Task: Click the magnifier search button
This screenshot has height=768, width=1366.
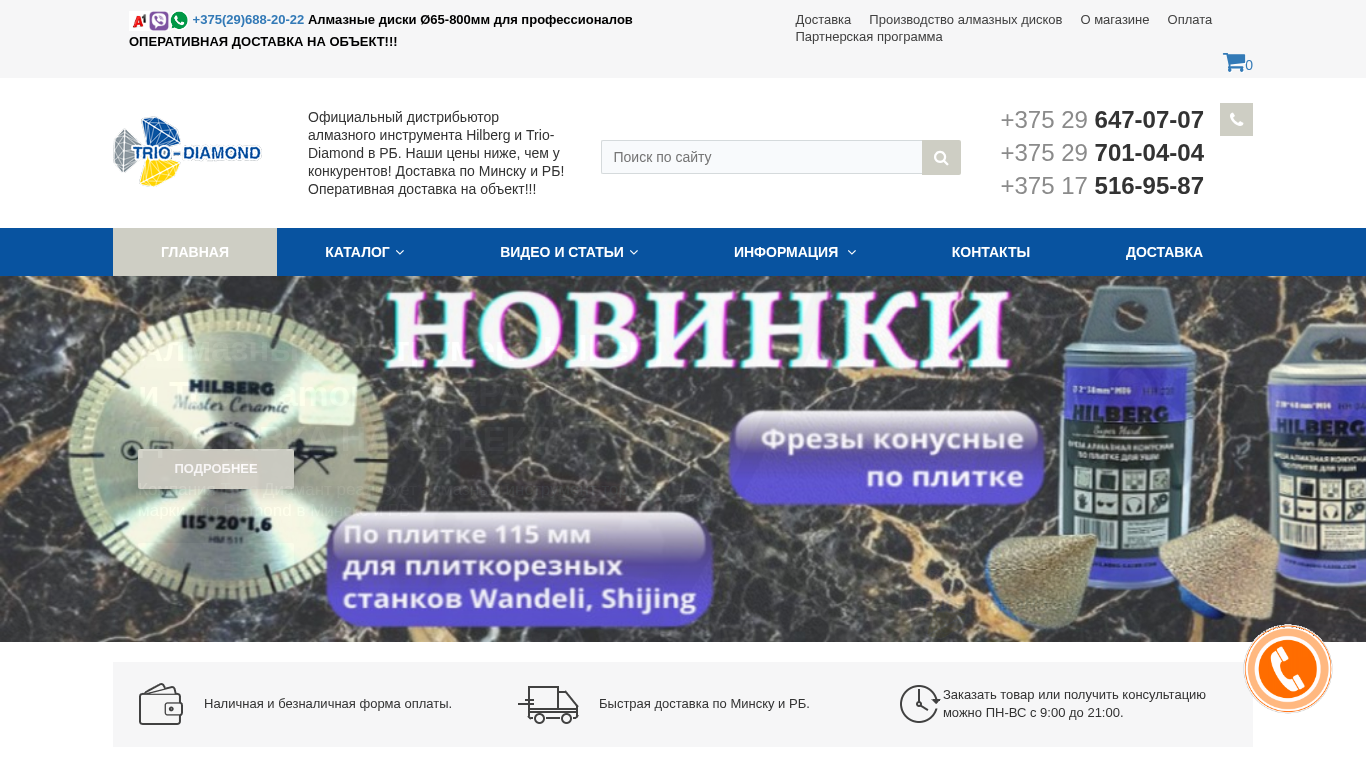Action: [x=941, y=157]
